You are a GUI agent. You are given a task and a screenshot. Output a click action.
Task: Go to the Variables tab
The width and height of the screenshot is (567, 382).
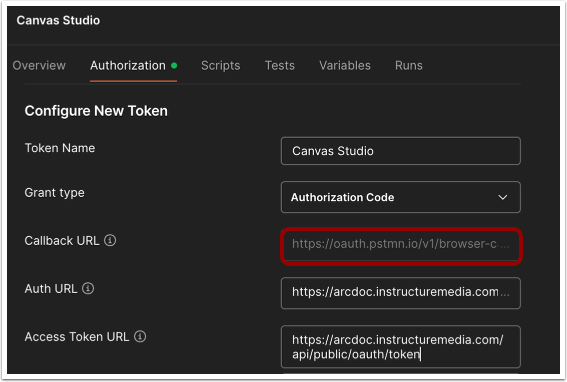(345, 65)
